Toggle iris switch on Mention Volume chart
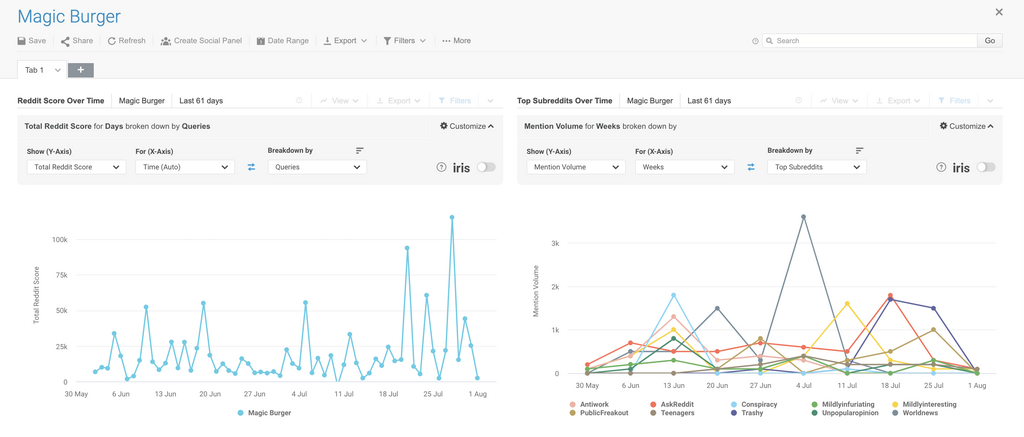 (x=986, y=167)
